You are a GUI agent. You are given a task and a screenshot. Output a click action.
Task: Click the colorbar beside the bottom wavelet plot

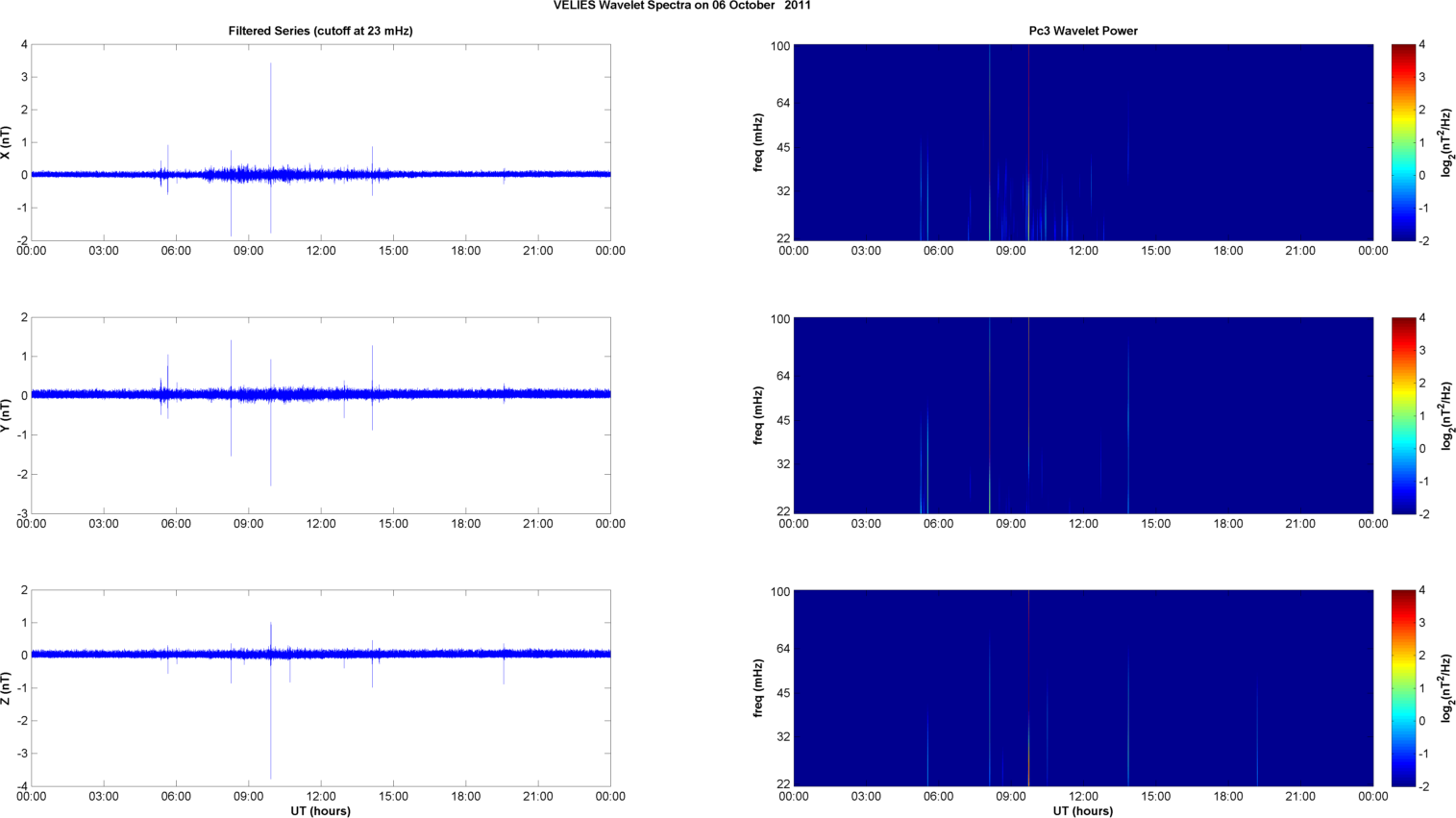click(x=1403, y=688)
